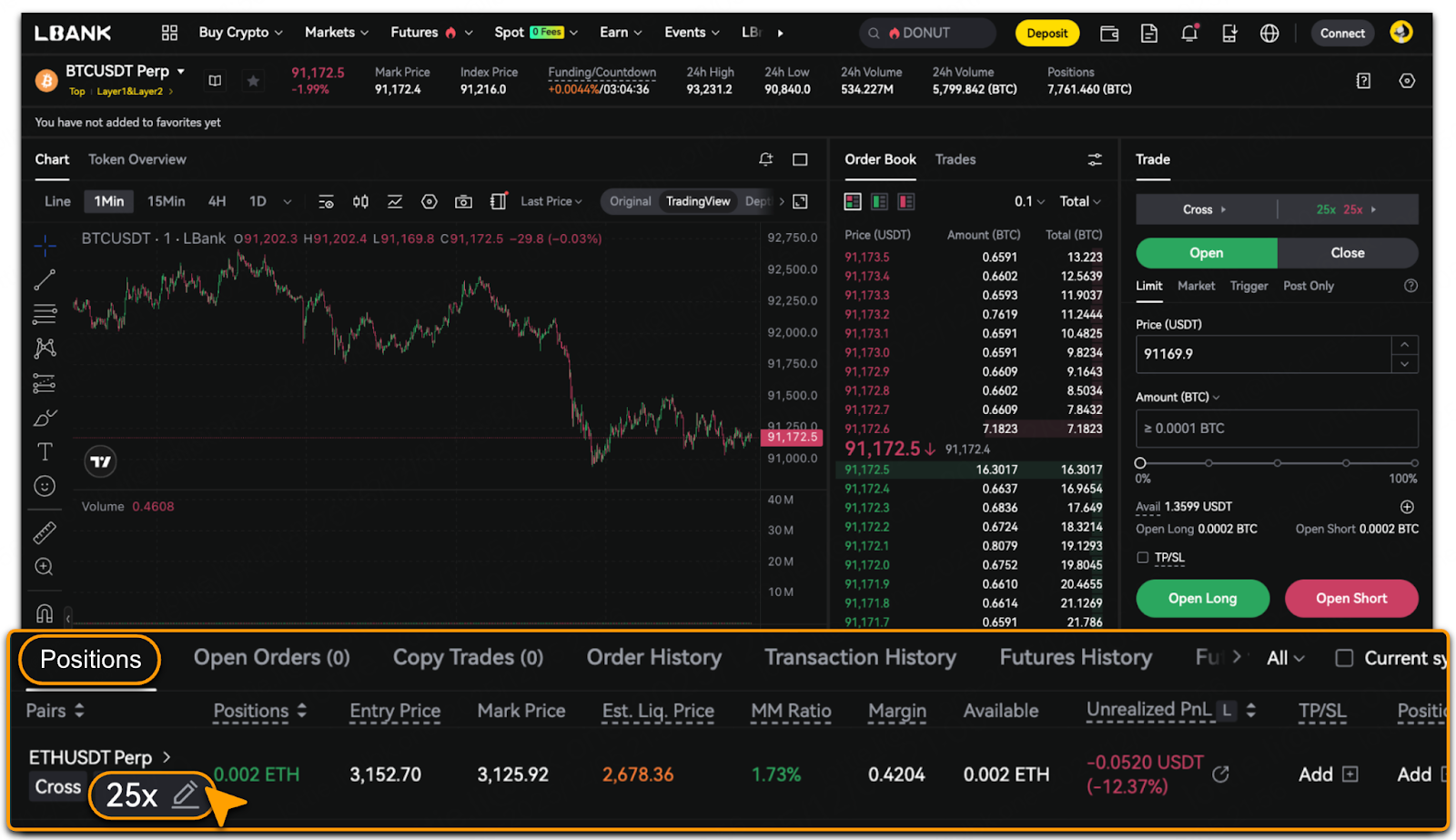Open the Trades tab

[x=955, y=159]
